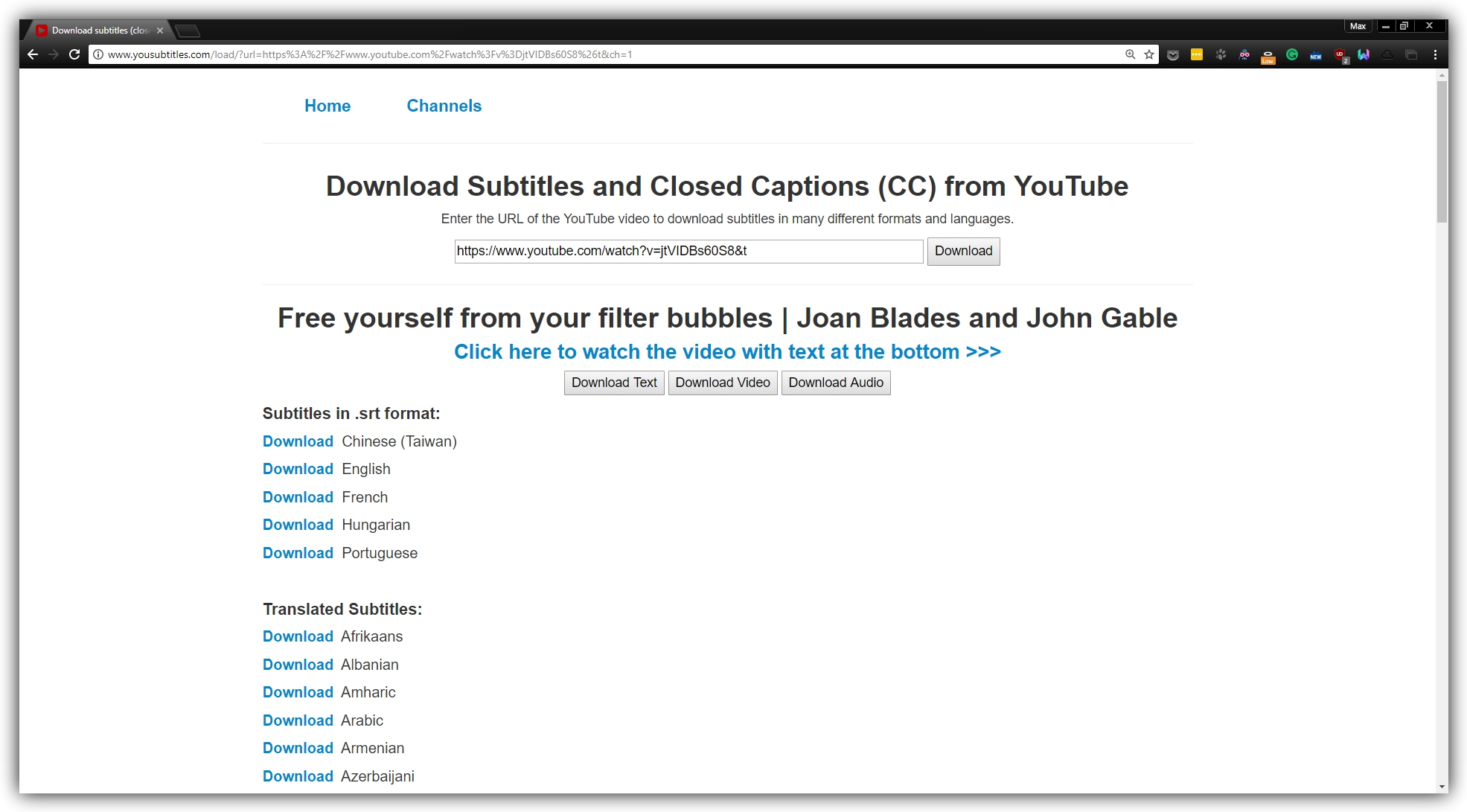Bookmark this page with the star icon
Image resolution: width=1467 pixels, height=812 pixels.
(x=1149, y=54)
